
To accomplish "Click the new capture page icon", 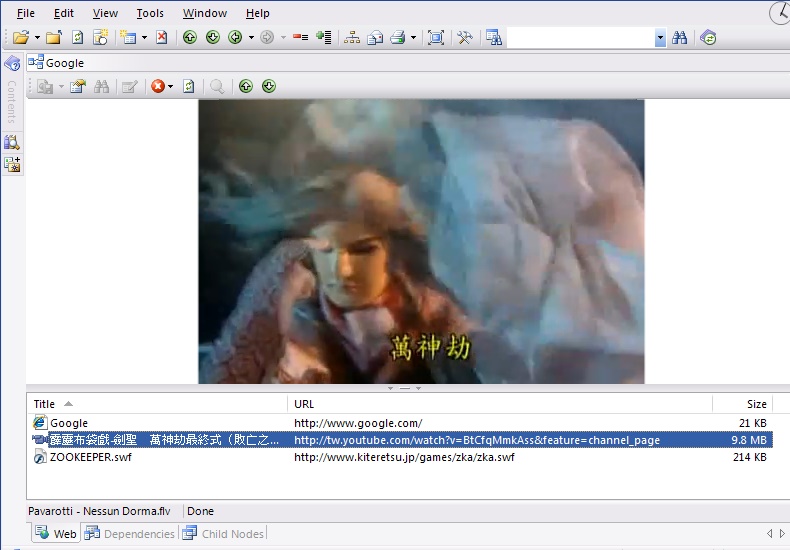I will coord(101,37).
